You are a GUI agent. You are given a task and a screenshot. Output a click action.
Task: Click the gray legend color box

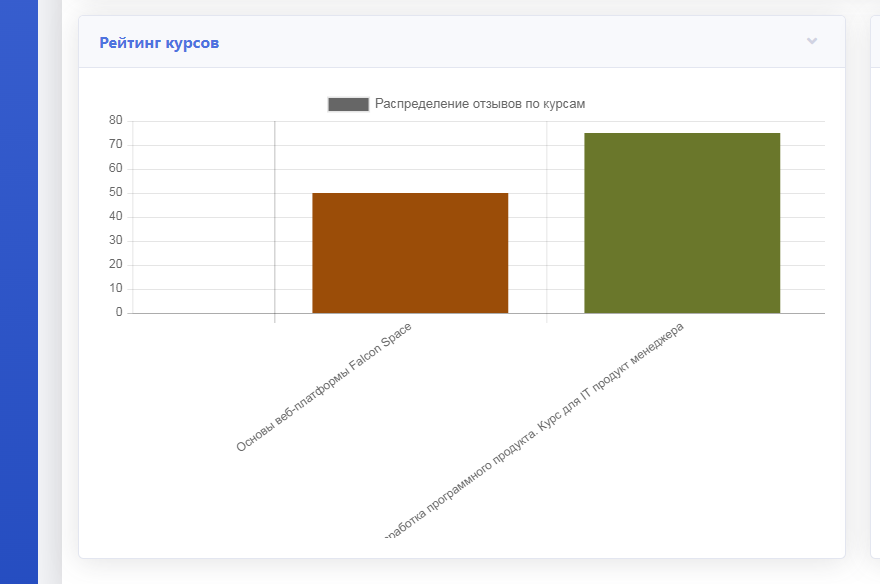click(x=348, y=104)
